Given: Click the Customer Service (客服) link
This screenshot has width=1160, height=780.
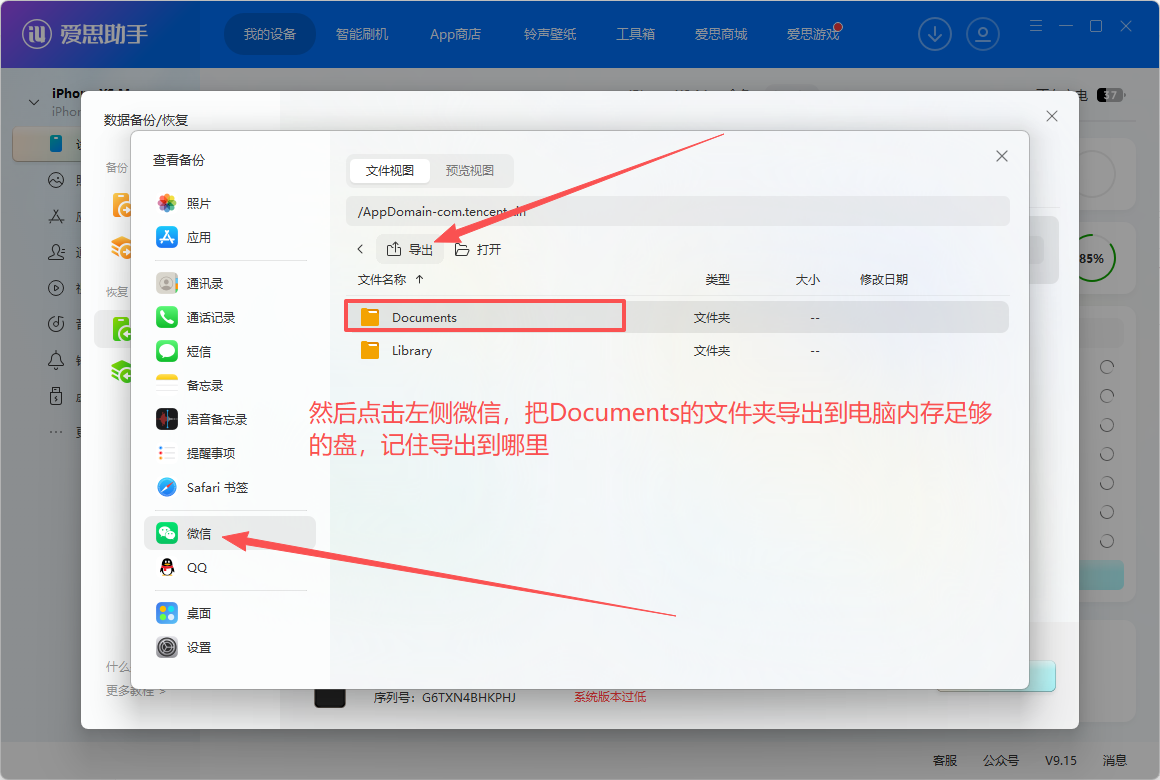Looking at the screenshot, I should (x=945, y=761).
